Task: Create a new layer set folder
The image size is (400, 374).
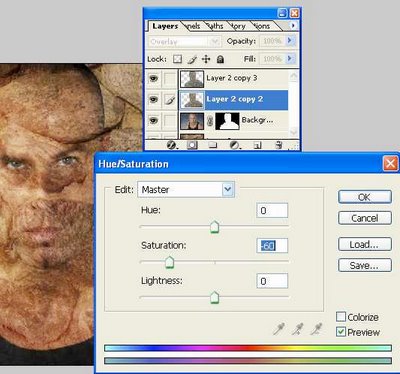Action: (x=213, y=145)
